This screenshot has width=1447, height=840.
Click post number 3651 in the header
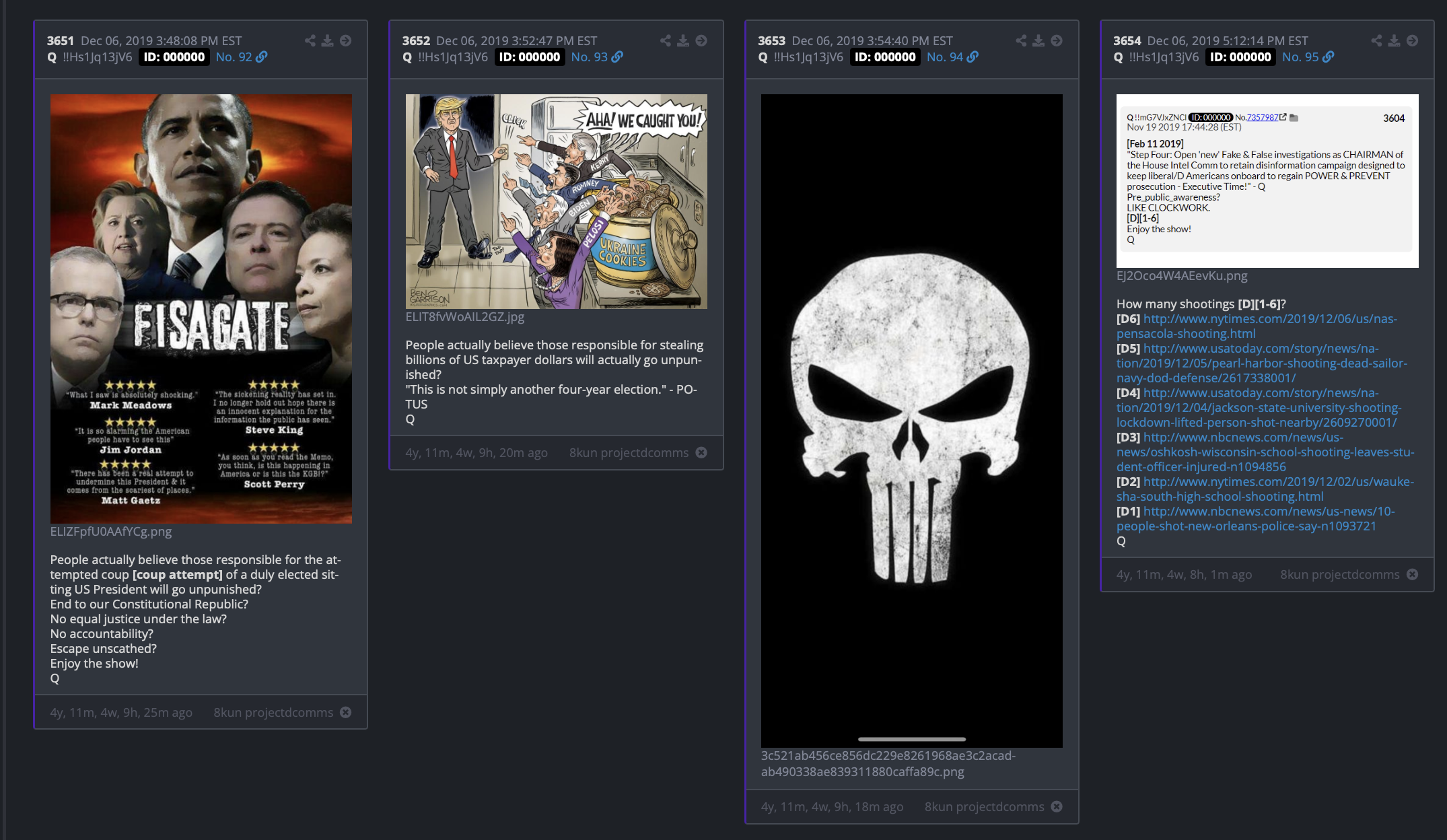pos(61,41)
